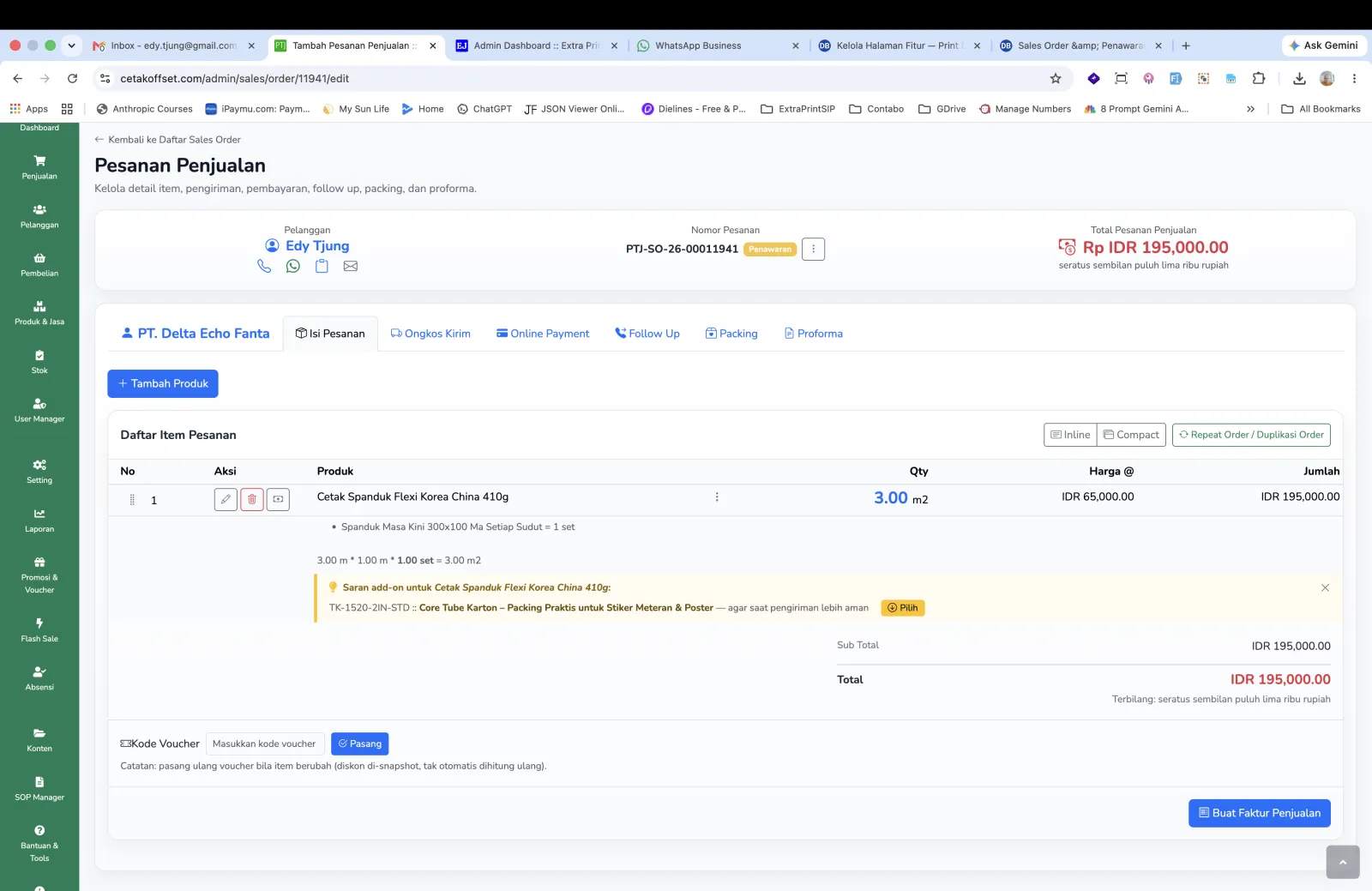This screenshot has width=1372, height=891.
Task: Open the Edy Tjung customer link
Action: pos(317,246)
